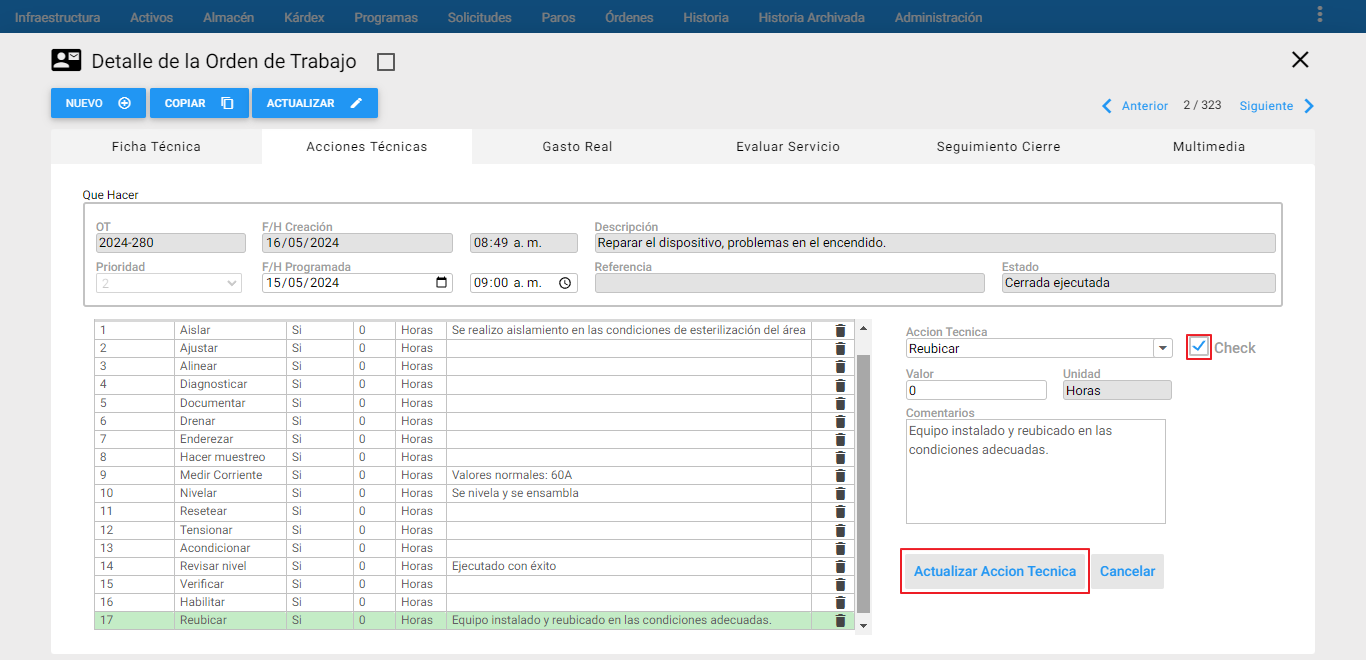
Task: Click the NUEVO button
Action: click(x=98, y=103)
